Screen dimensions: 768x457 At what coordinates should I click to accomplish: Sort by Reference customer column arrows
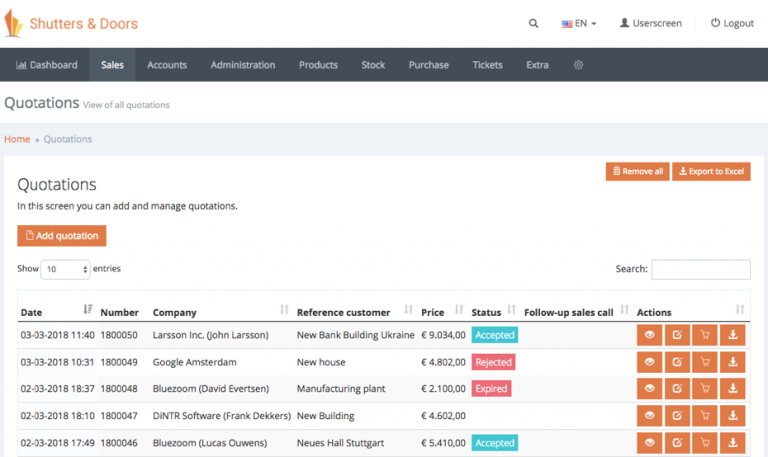click(408, 309)
